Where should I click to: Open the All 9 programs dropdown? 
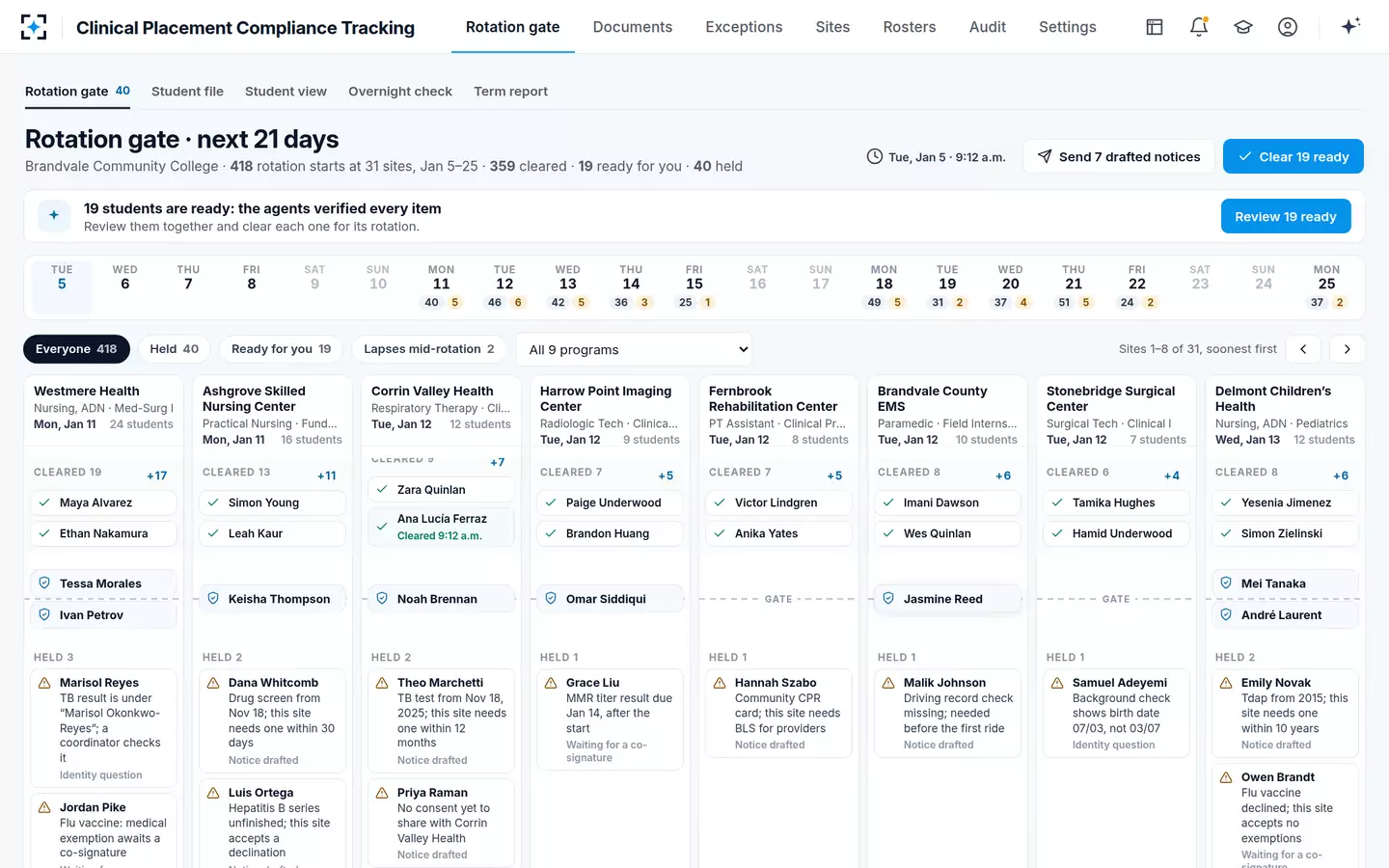[x=634, y=349]
